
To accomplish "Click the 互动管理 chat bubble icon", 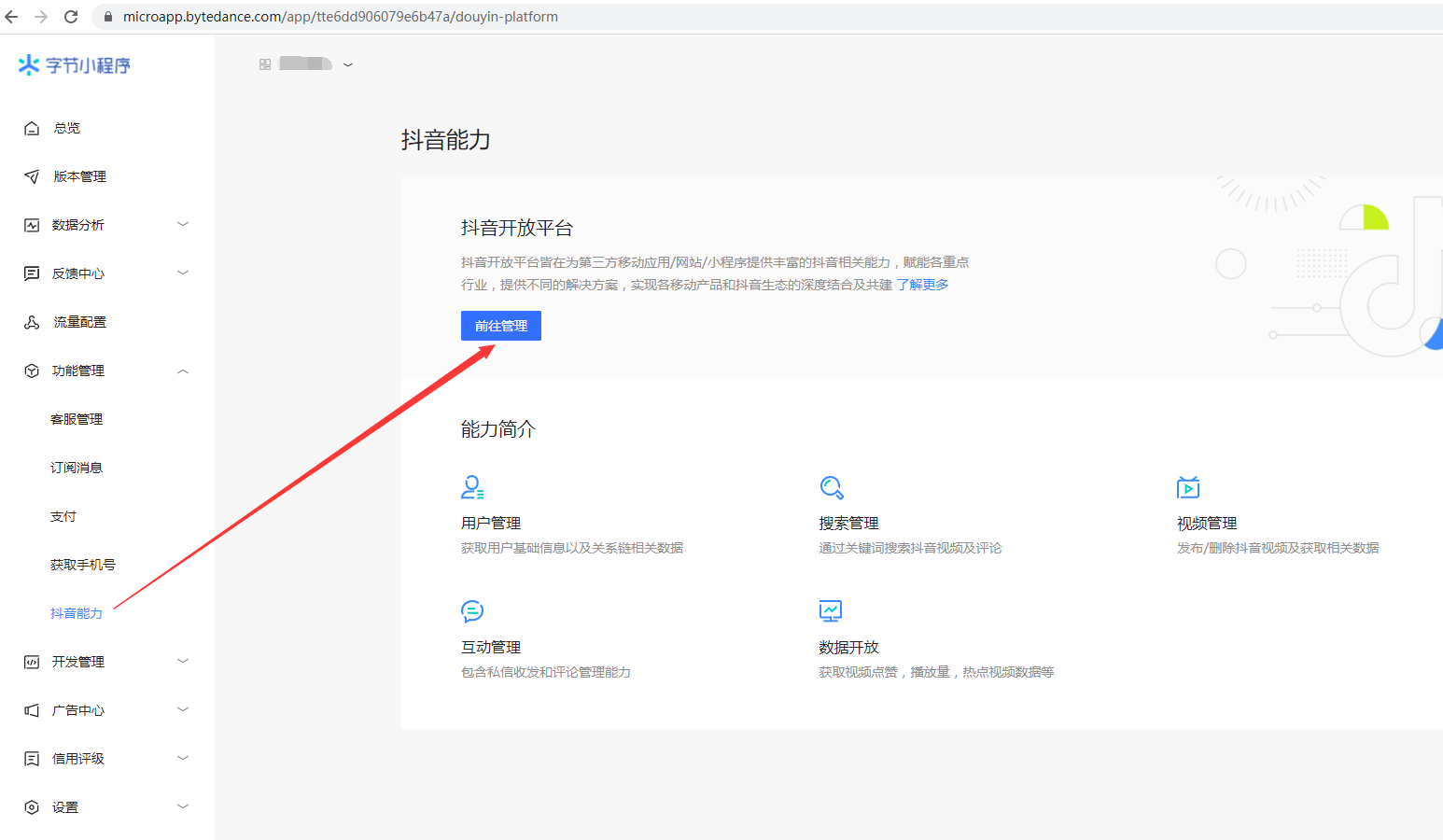I will [472, 611].
